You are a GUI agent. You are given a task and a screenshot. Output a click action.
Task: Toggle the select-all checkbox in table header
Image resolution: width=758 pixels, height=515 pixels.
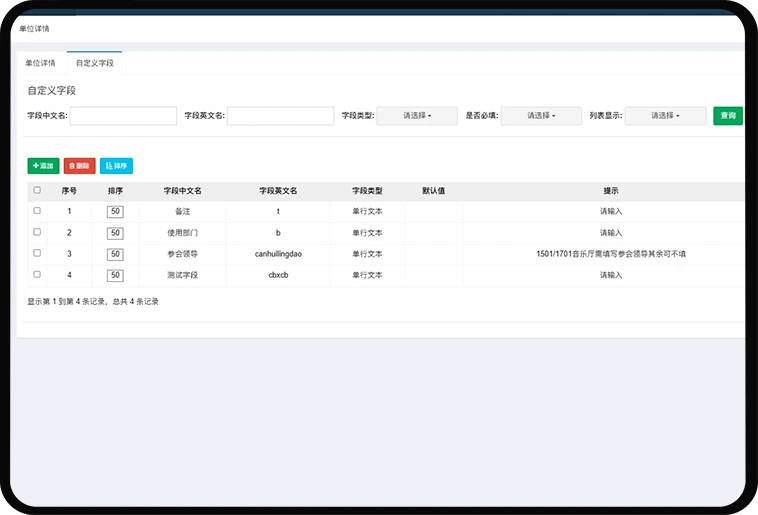point(37,190)
